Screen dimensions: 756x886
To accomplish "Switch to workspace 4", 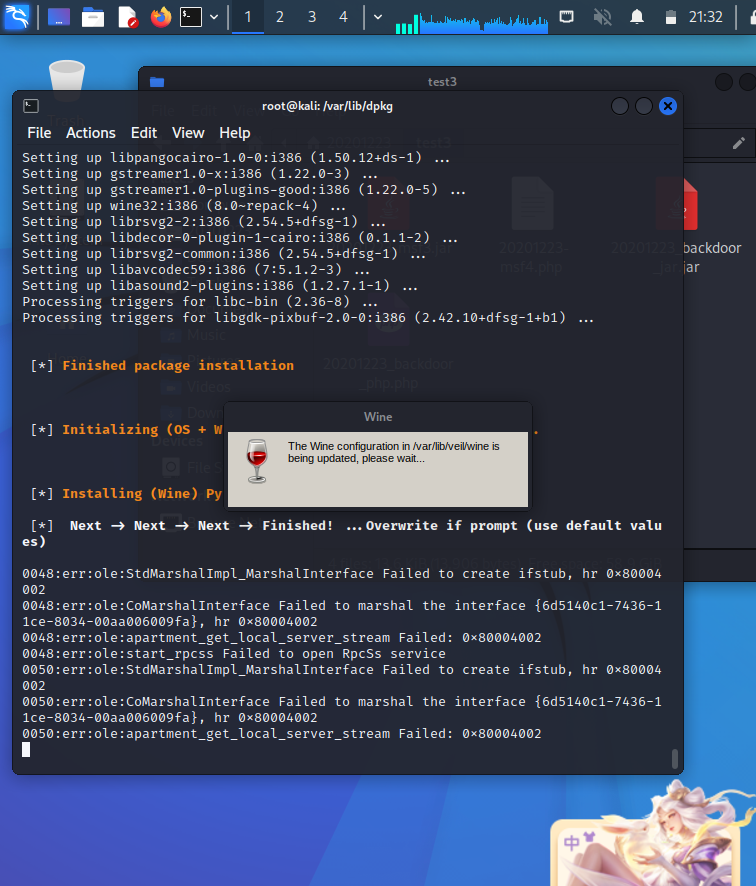I will 343,17.
